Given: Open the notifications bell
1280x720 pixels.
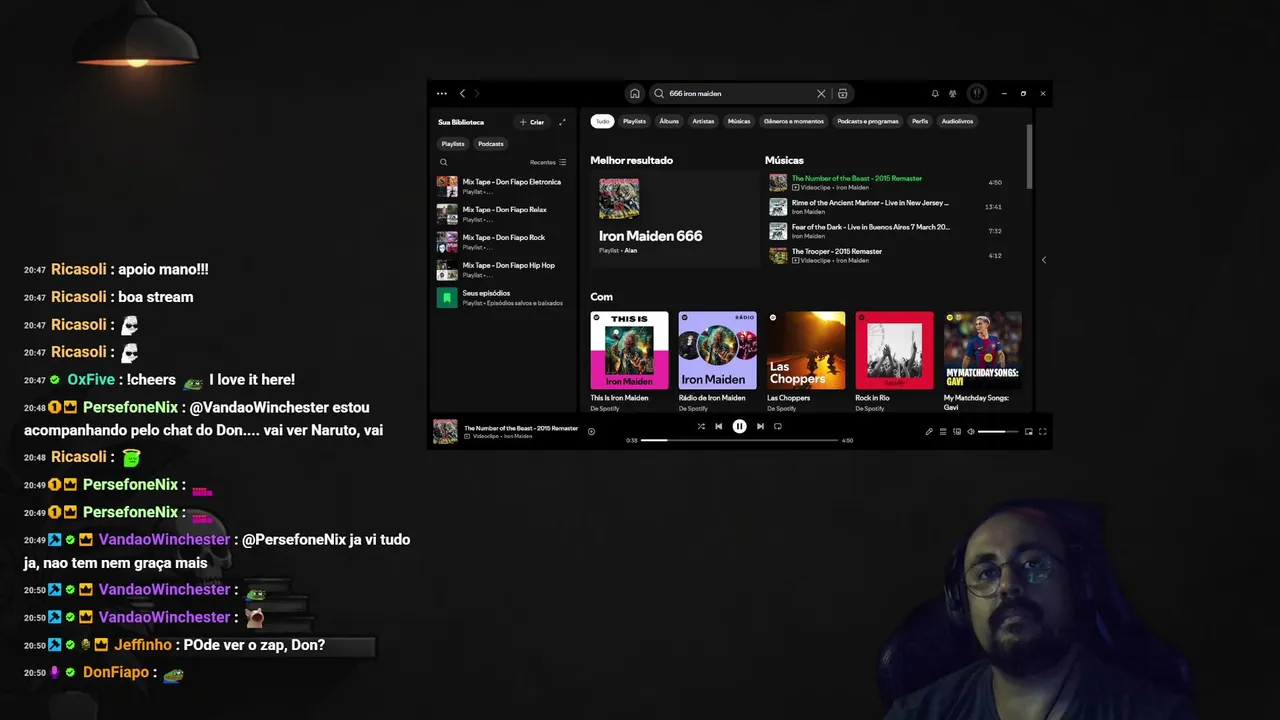Looking at the screenshot, I should click(x=935, y=93).
